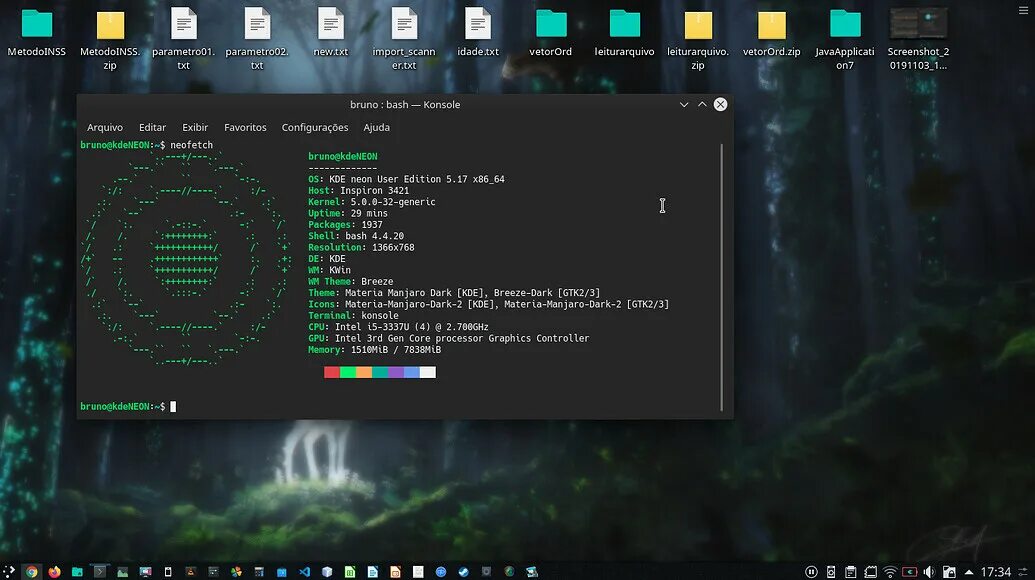The image size is (1035, 580).
Task: Click the 17:34 clock on panel
Action: 995,571
